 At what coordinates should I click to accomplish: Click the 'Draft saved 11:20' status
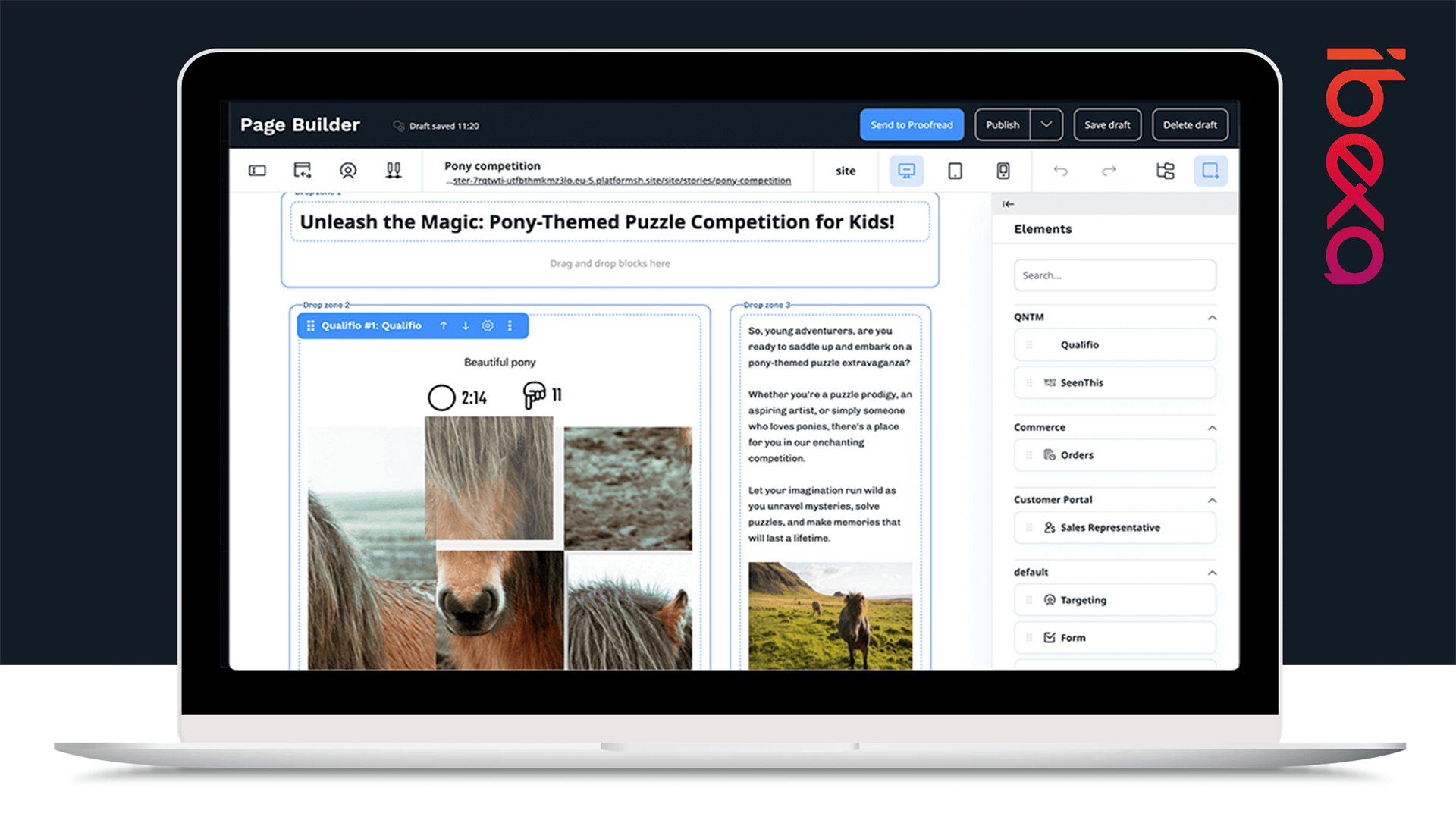(x=436, y=126)
